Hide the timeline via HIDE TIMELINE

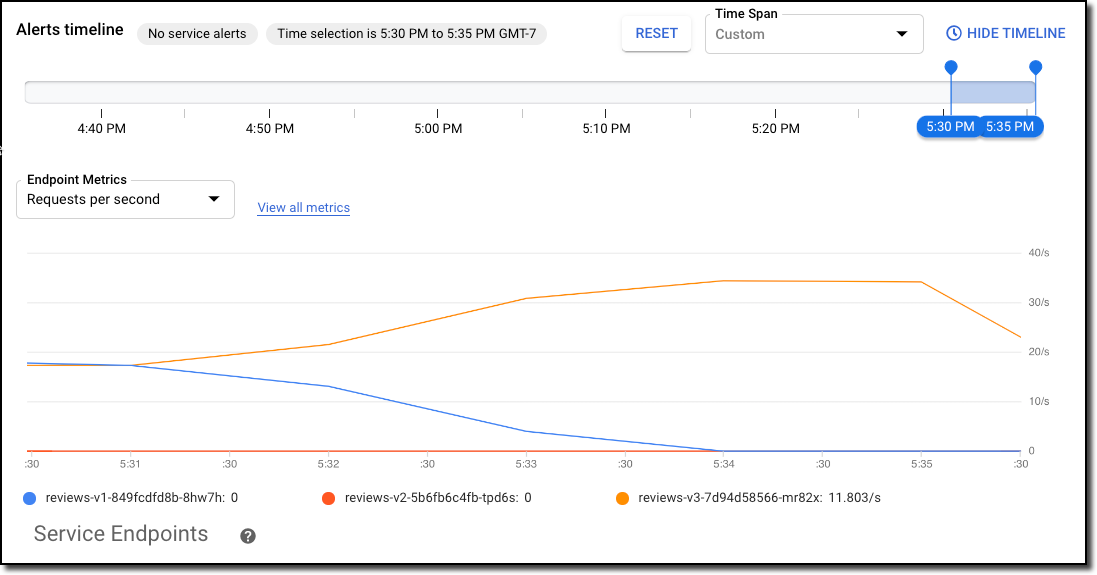1006,33
